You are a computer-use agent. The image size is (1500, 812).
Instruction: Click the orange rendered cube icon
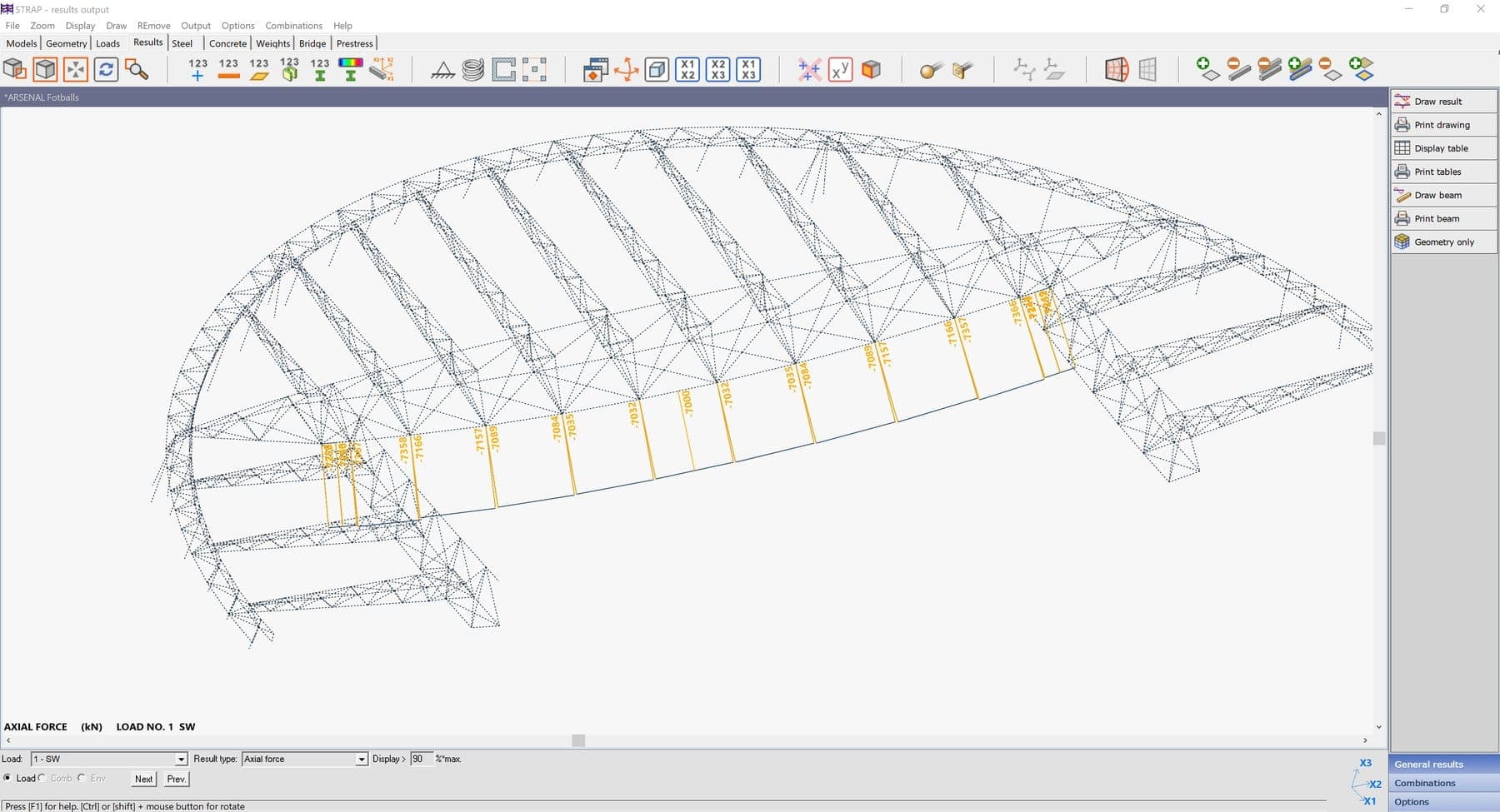(871, 69)
